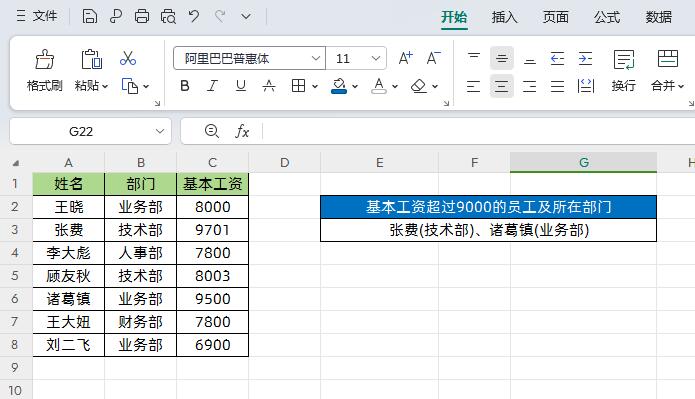Viewport: 695px width, 399px height.
Task: Open the font name combo box
Action: tap(249, 58)
